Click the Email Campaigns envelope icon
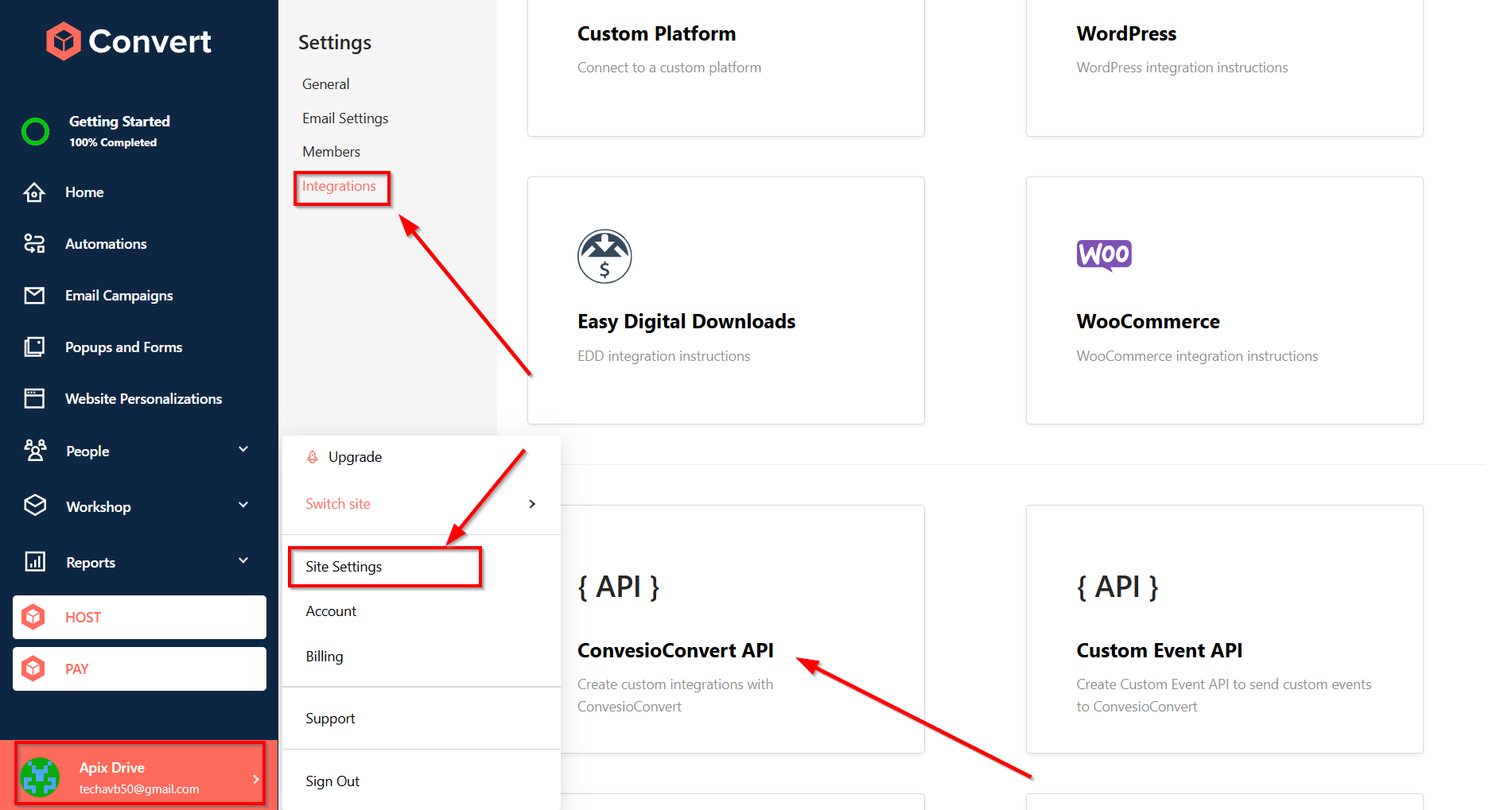 click(34, 296)
